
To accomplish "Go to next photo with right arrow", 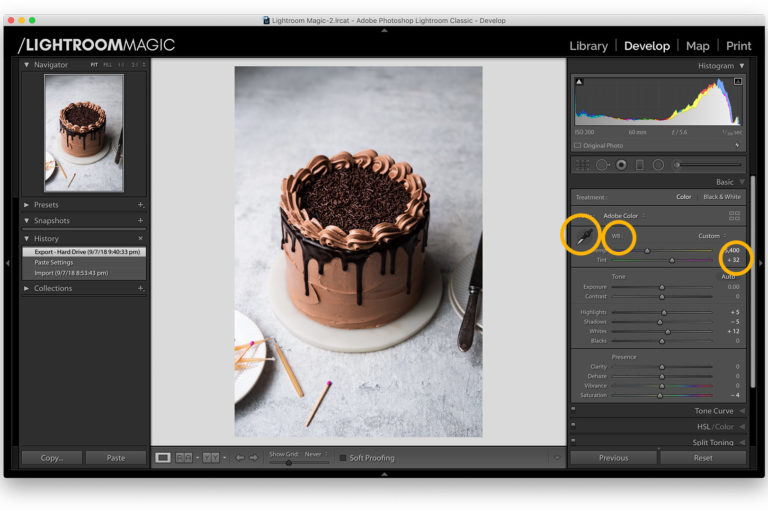I will coord(254,458).
